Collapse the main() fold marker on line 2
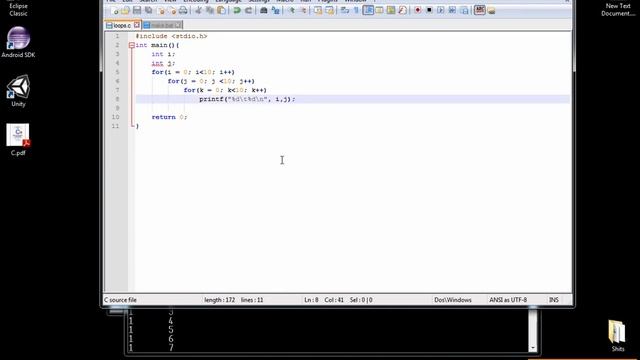This screenshot has height=360, width=640. [x=131, y=45]
